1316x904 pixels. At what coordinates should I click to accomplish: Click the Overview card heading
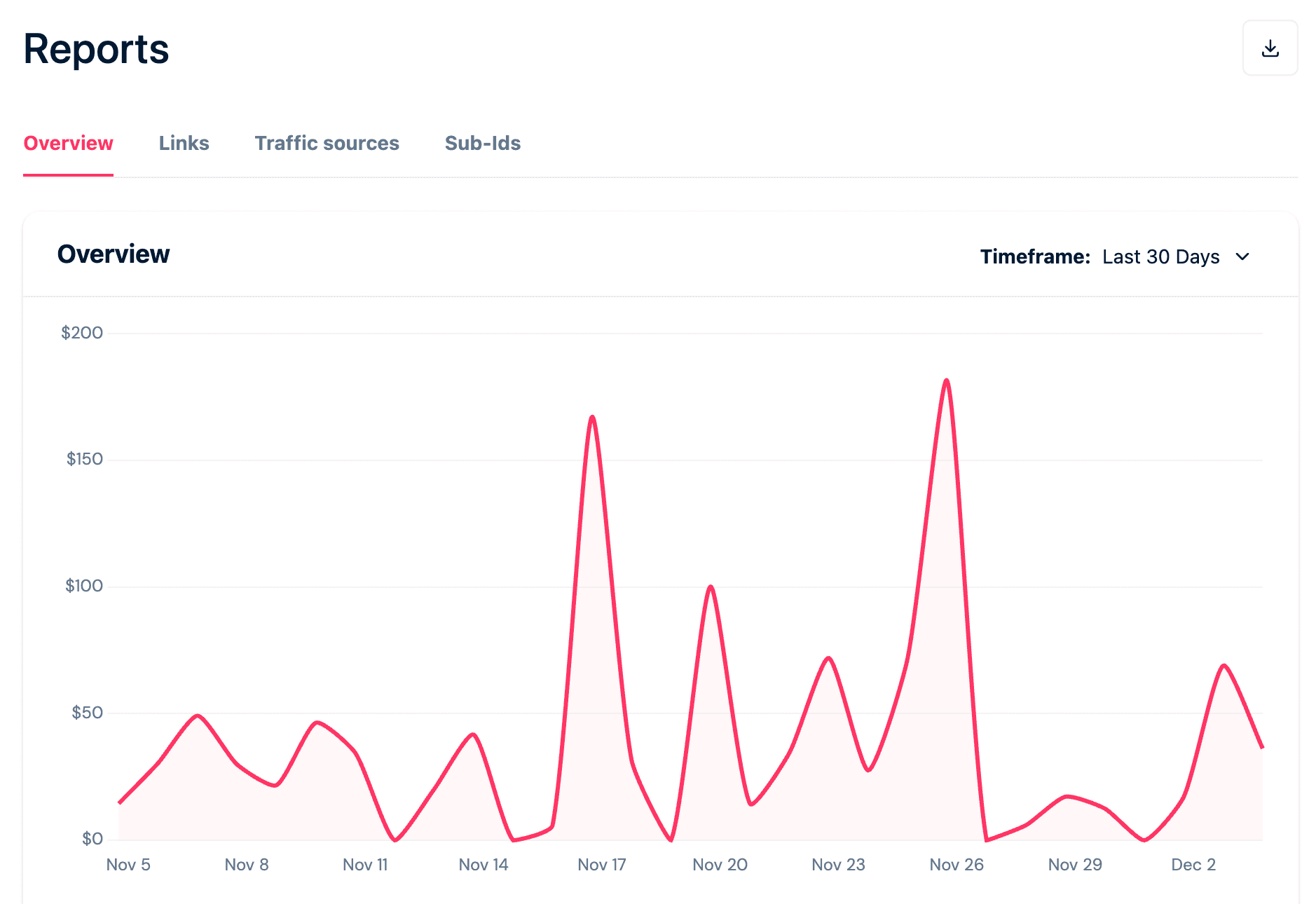tap(114, 254)
